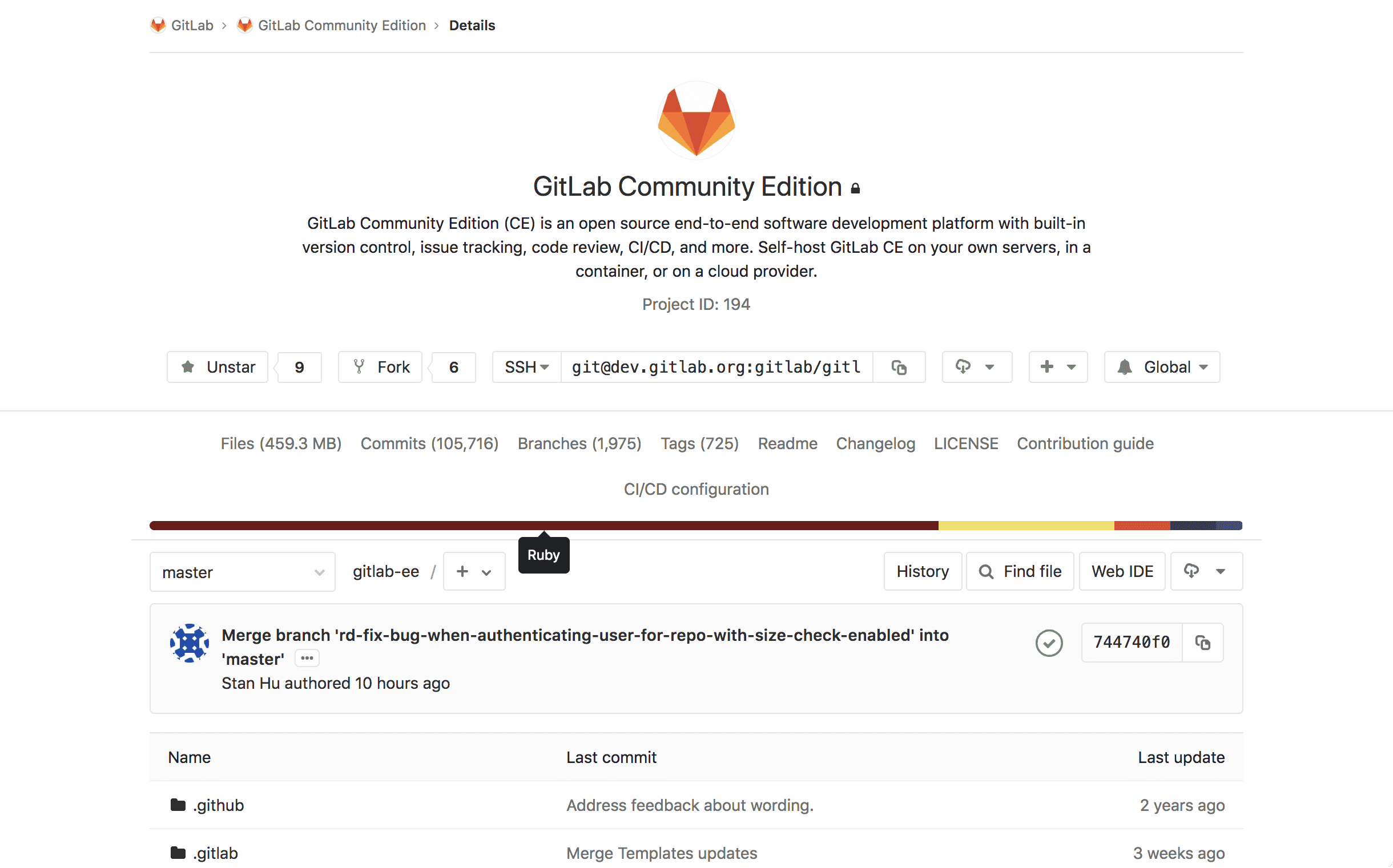Launch the Web IDE

(1122, 571)
